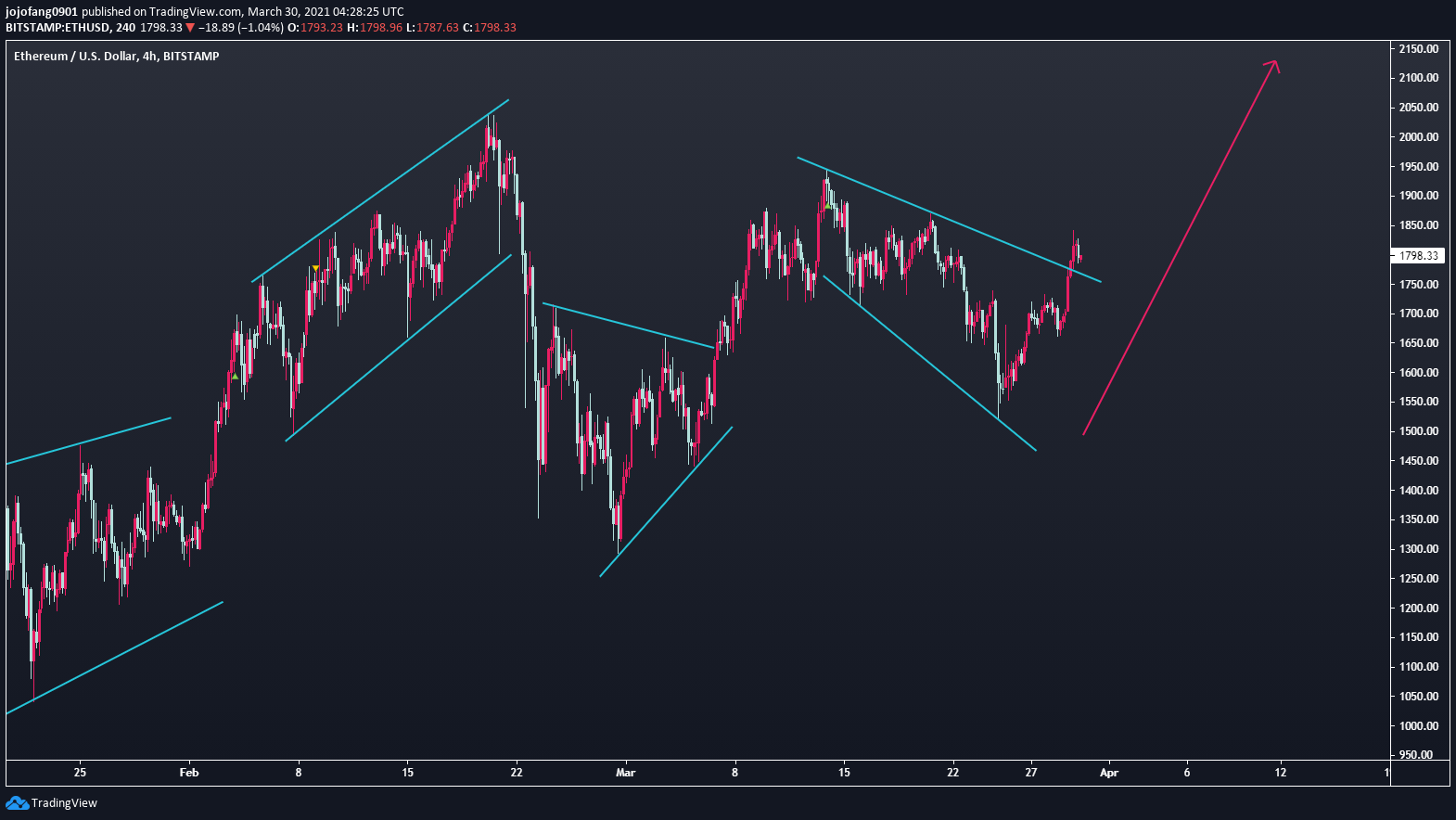
Task: Click the Ethereum / U.S. Dollar chart title
Action: click(117, 57)
